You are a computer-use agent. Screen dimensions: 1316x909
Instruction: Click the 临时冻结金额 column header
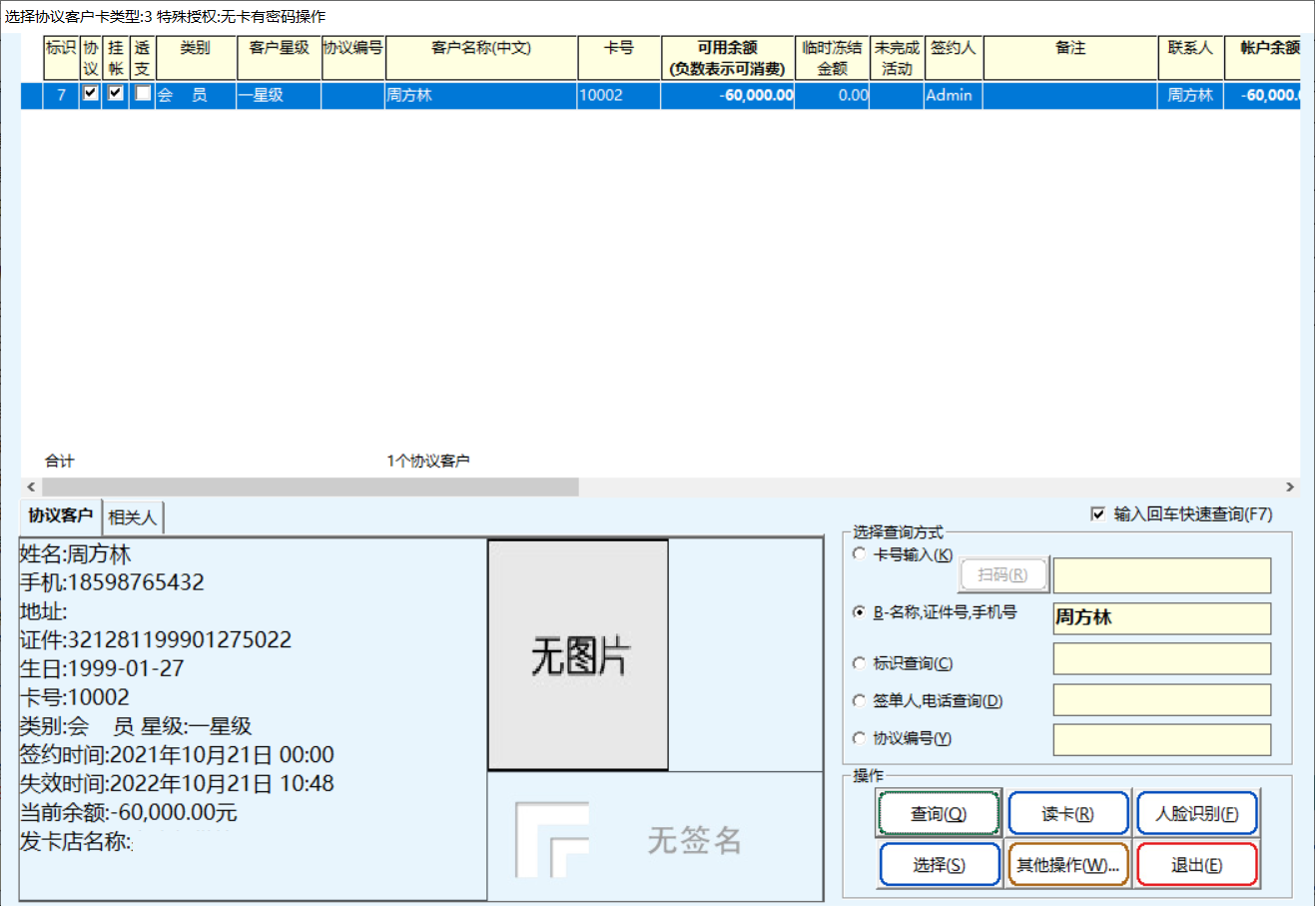coord(832,58)
